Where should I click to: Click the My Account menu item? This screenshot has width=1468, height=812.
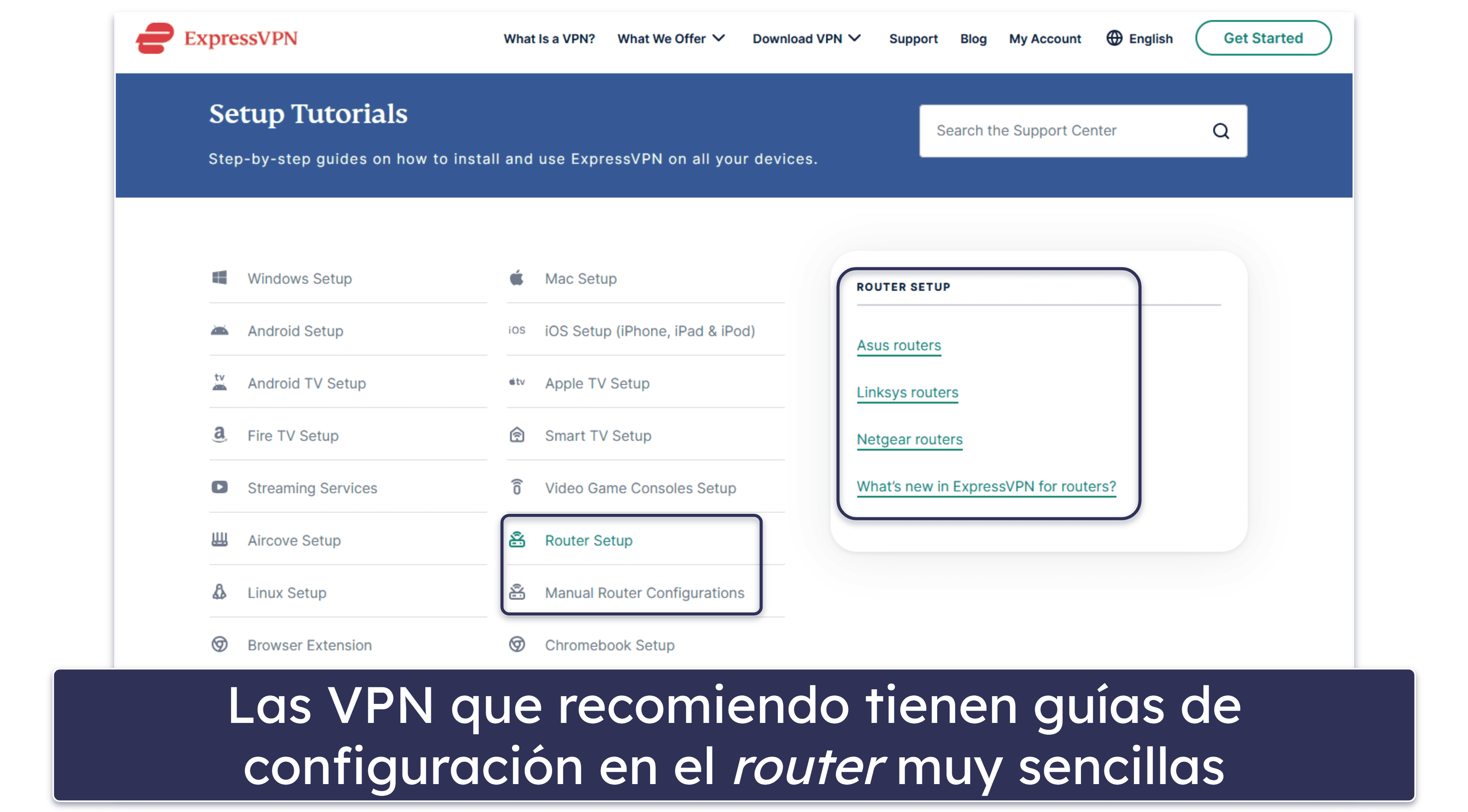(1044, 38)
